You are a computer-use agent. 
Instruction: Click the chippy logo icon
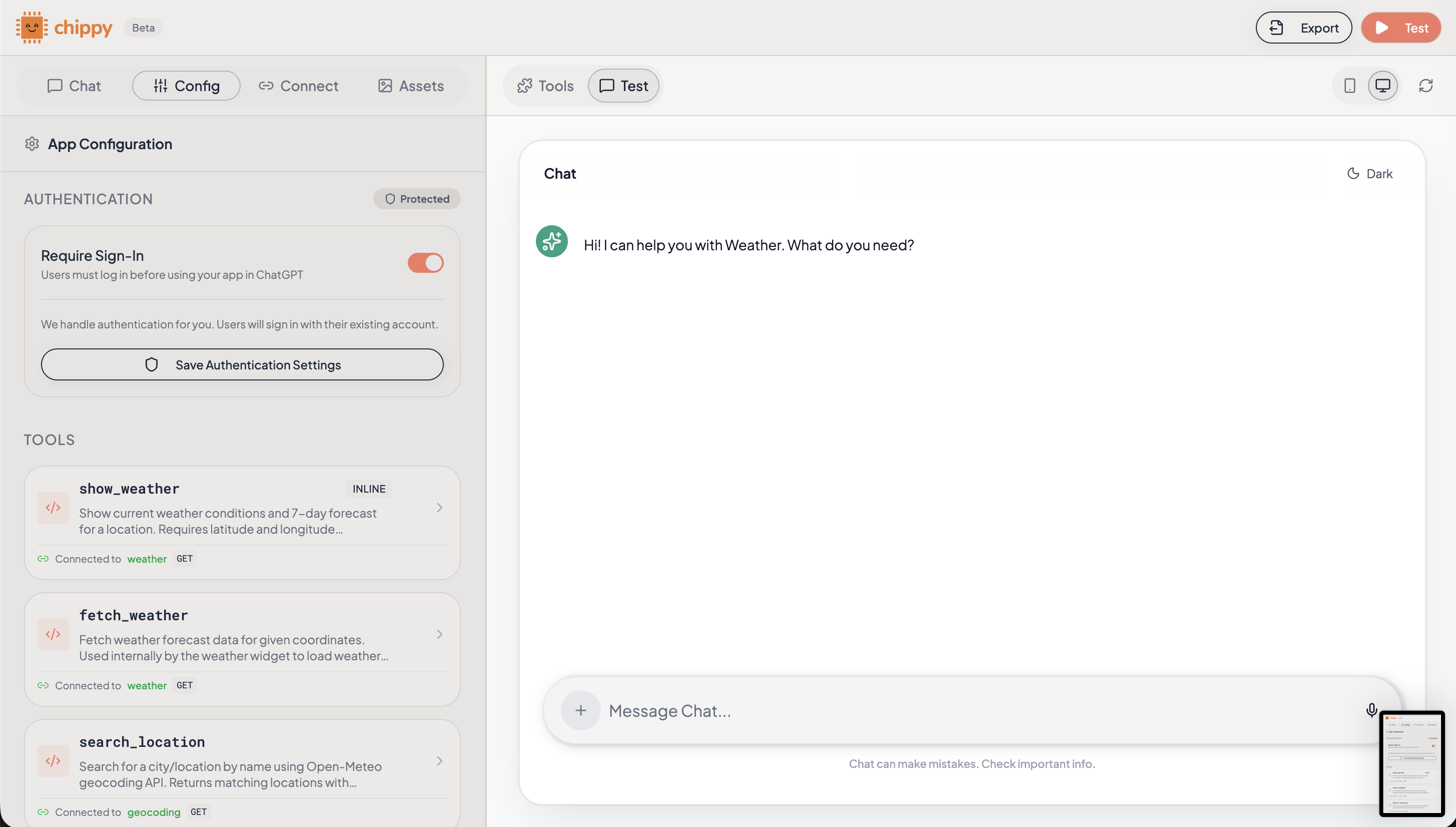[x=32, y=27]
